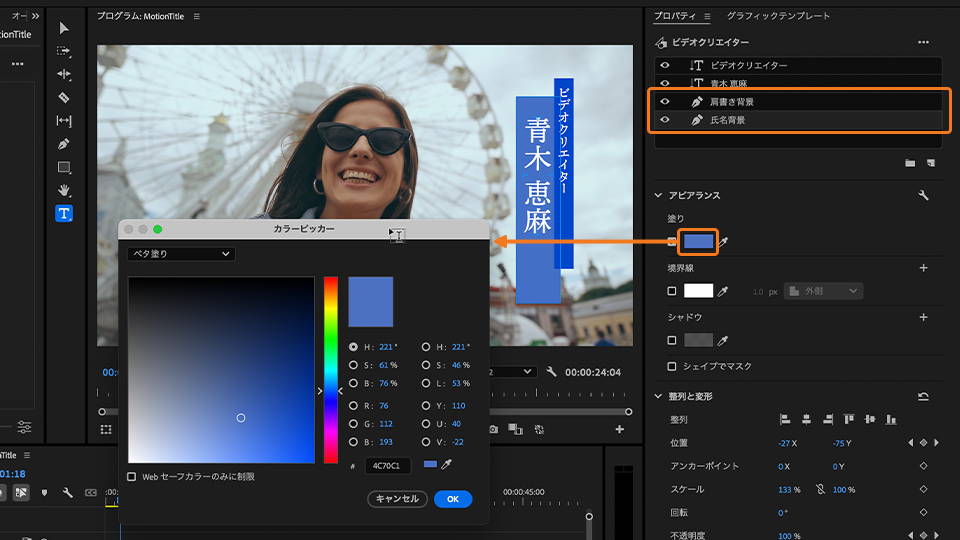This screenshot has width=960, height=540.
Task: Open appearance wrench settings
Action: [x=923, y=195]
